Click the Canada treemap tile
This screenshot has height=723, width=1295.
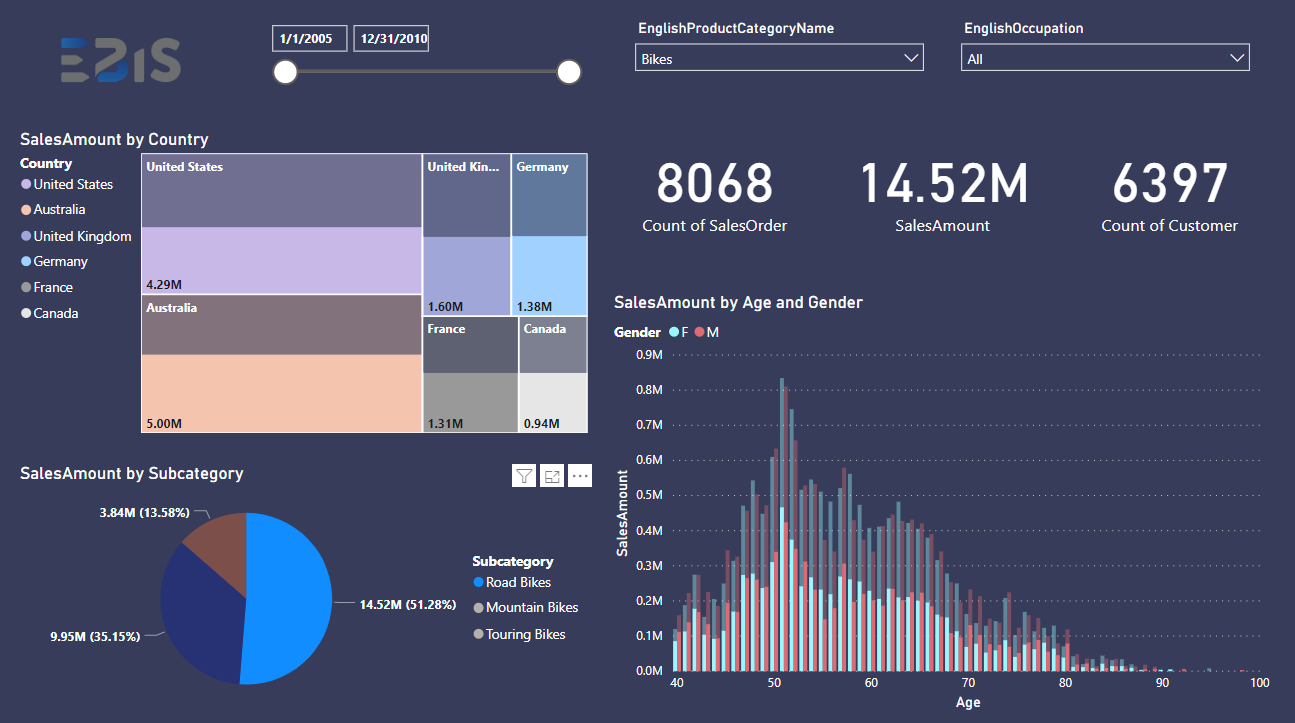click(x=553, y=375)
